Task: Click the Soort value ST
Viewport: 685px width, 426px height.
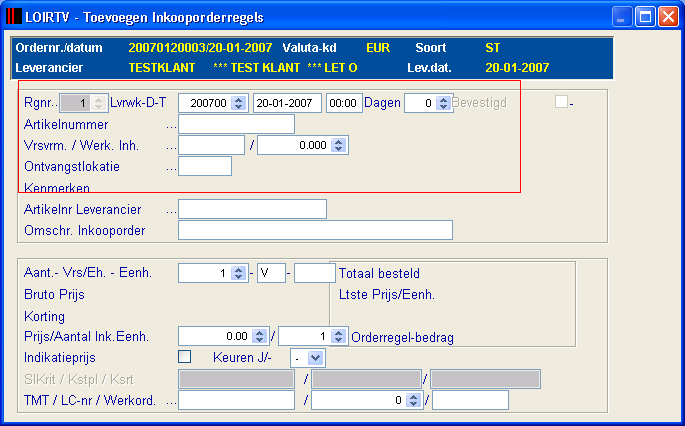Action: pos(492,48)
